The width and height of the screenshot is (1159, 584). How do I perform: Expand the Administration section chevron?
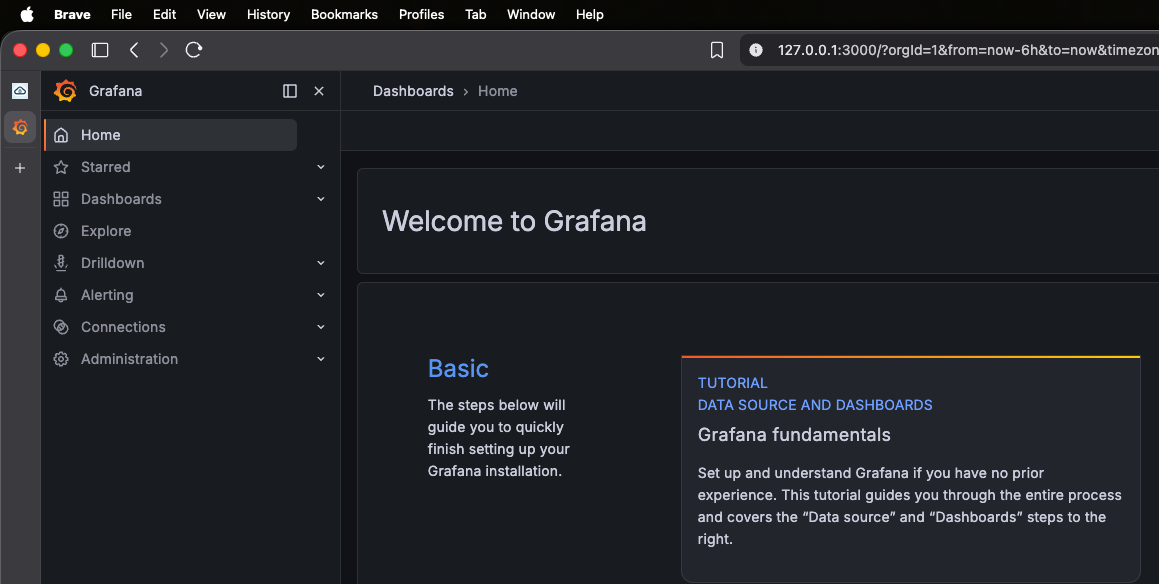321,359
